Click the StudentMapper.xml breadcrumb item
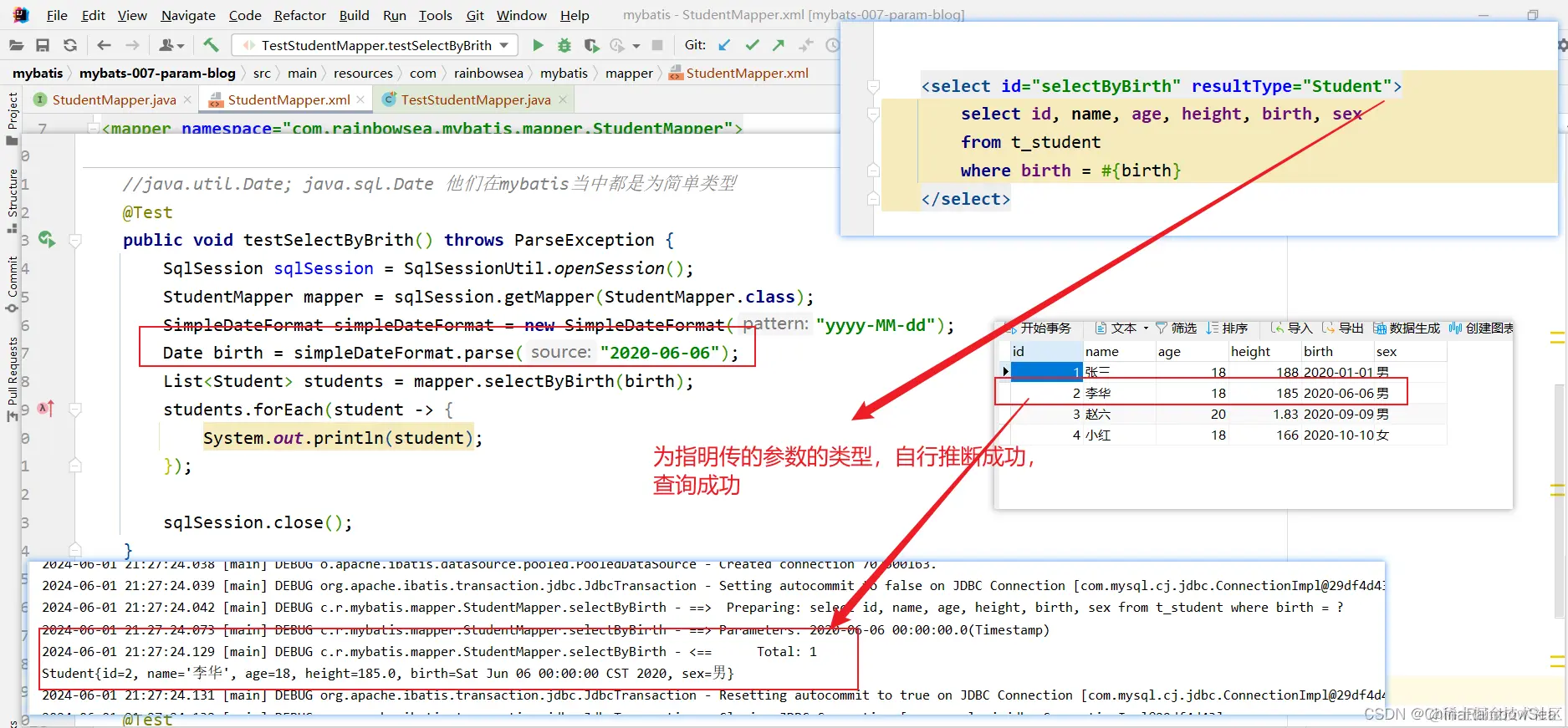The width and height of the screenshot is (1568, 728). pos(739,73)
